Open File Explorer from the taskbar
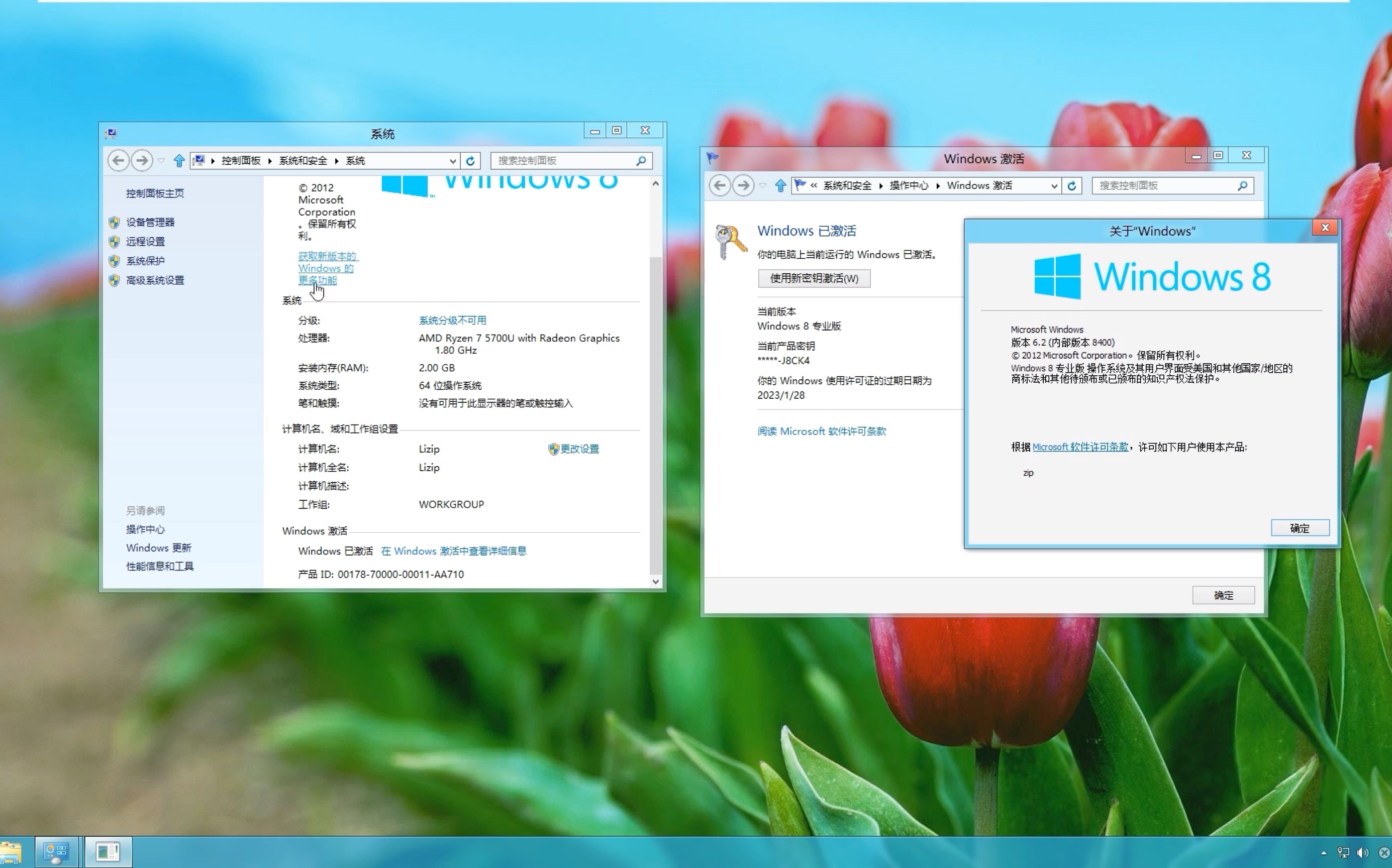Screen dimensions: 1392x868 (11, 853)
